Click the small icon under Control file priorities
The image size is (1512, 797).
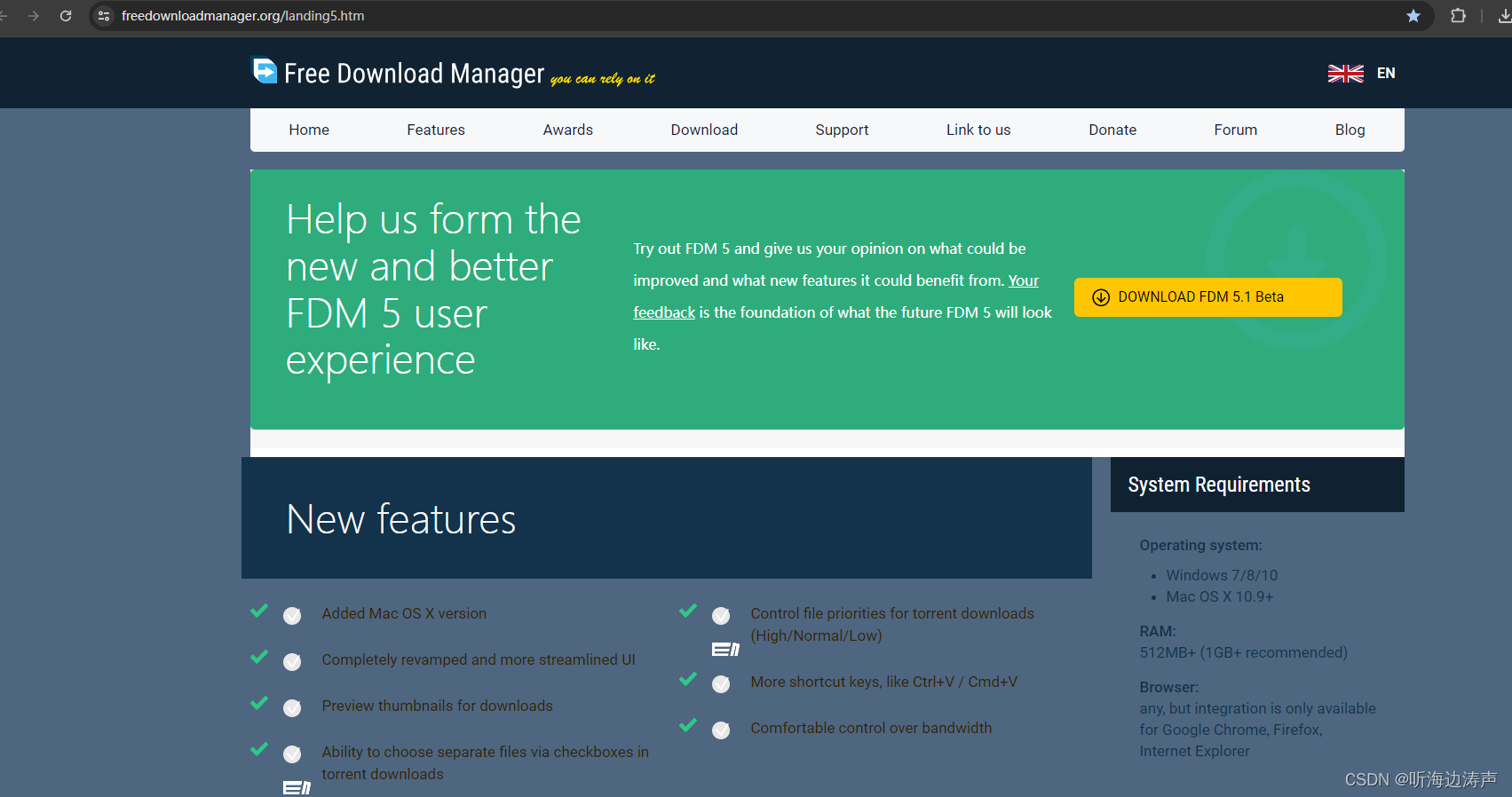click(725, 650)
